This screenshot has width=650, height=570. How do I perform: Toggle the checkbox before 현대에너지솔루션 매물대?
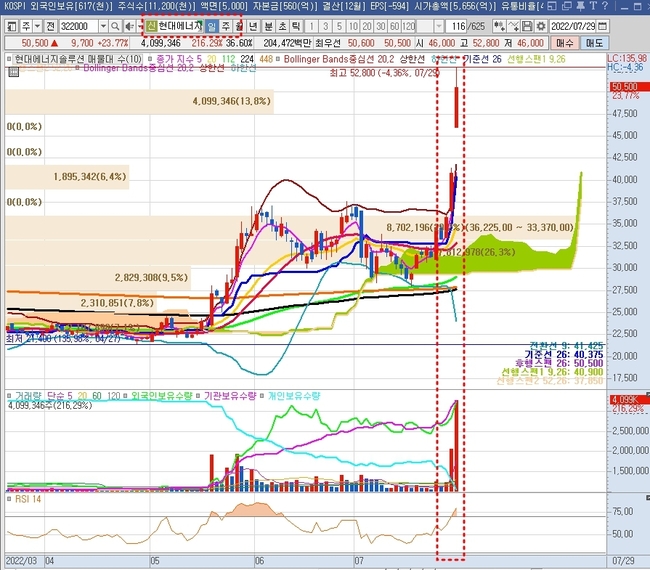[x=9, y=60]
